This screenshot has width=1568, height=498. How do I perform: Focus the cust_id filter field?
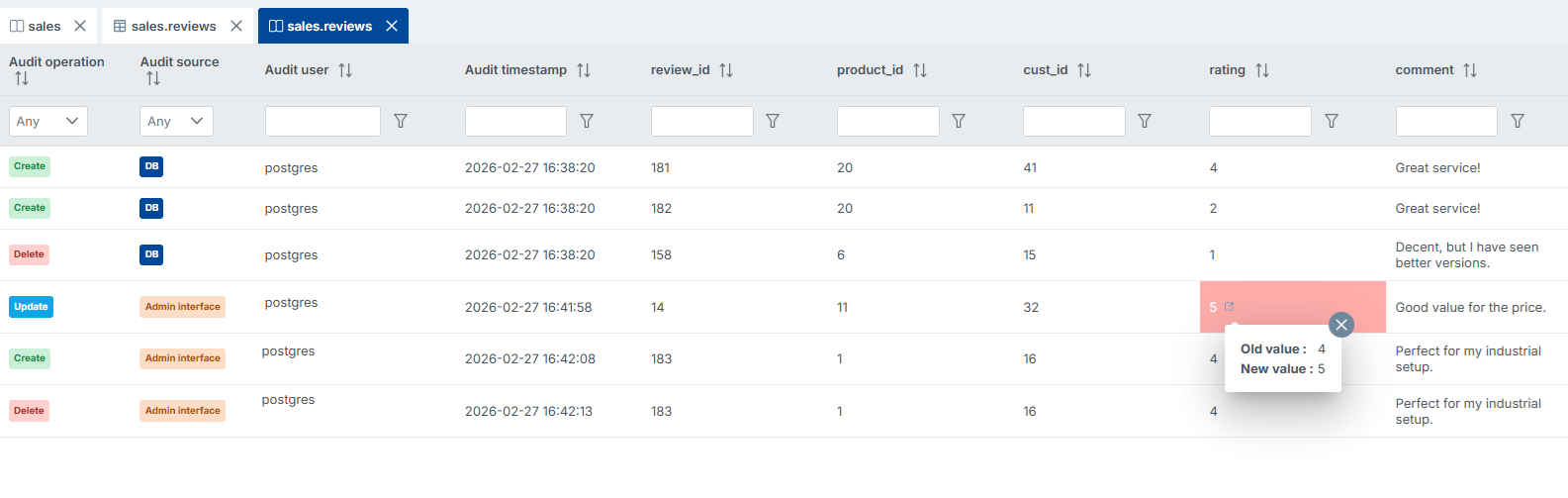[1074, 121]
